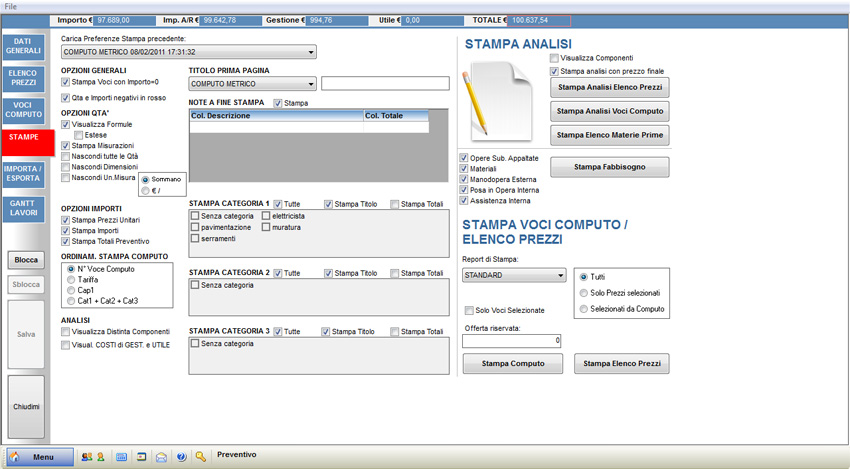The image size is (850, 469).
Task: Click the calendar window icon in bottom toolbar
Action: point(142,457)
